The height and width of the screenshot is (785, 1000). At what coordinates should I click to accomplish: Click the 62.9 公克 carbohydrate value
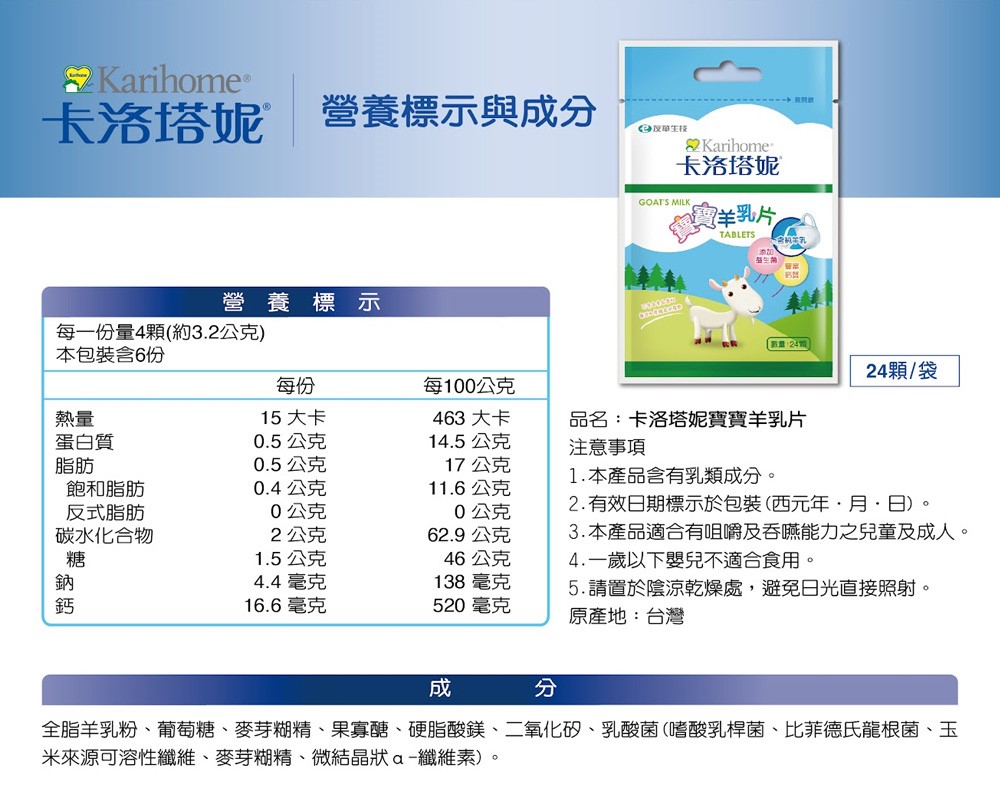pyautogui.click(x=469, y=534)
